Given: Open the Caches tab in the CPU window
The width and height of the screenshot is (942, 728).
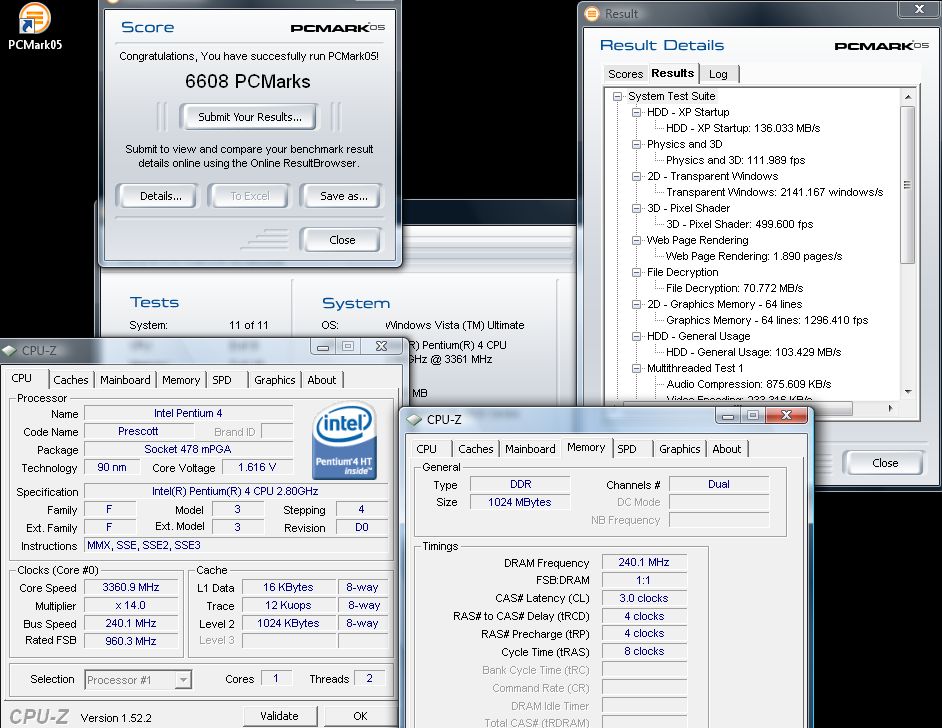Looking at the screenshot, I should pyautogui.click(x=71, y=380).
